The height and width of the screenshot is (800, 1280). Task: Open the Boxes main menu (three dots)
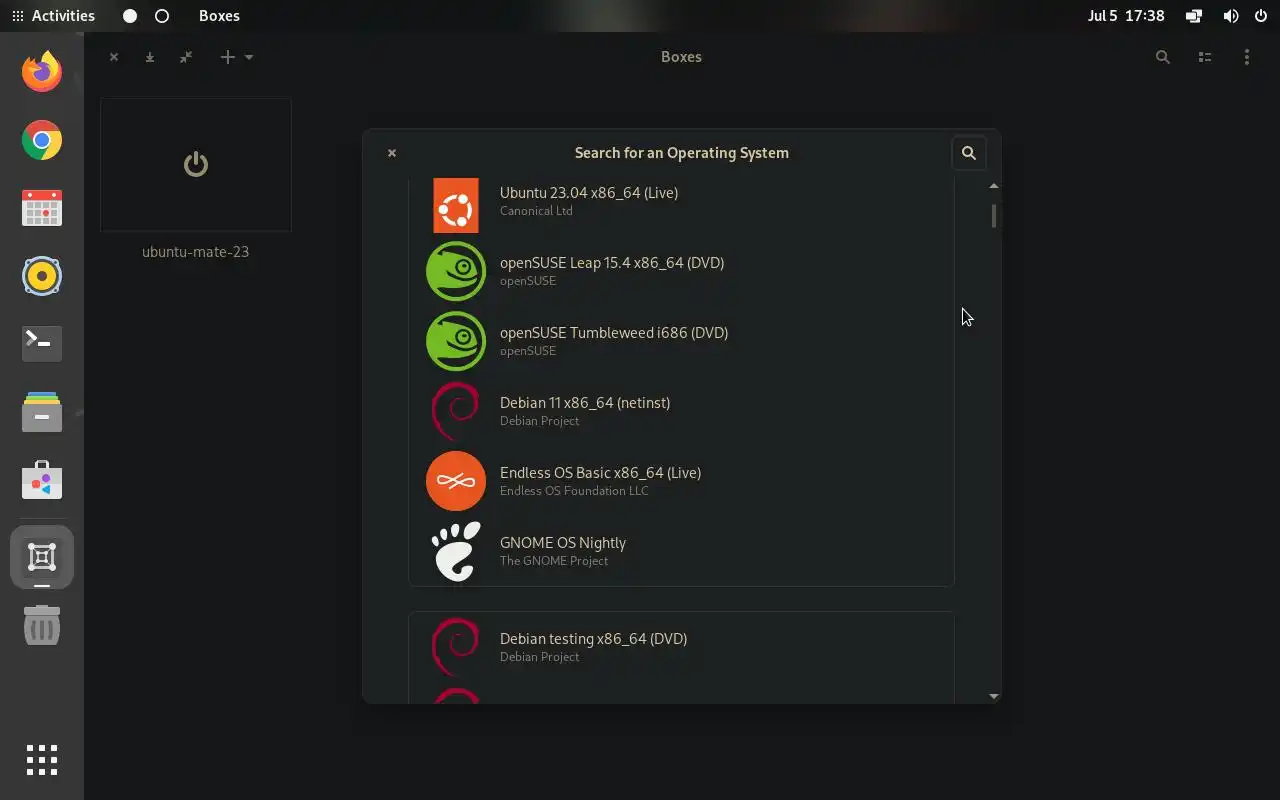(x=1246, y=57)
